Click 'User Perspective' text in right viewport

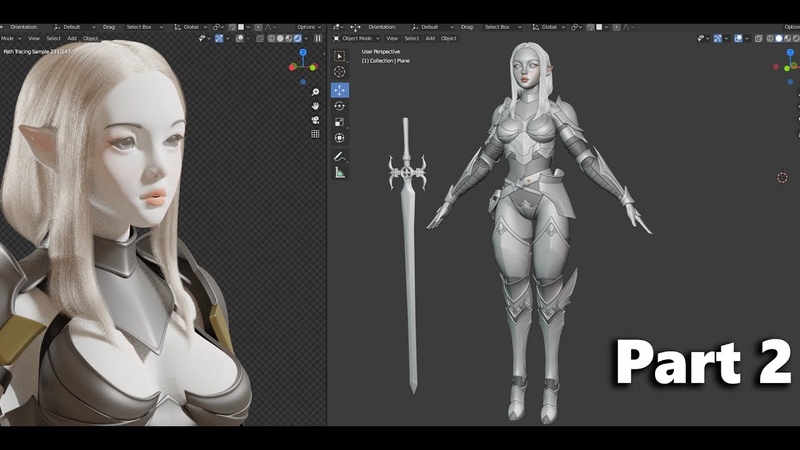(381, 52)
